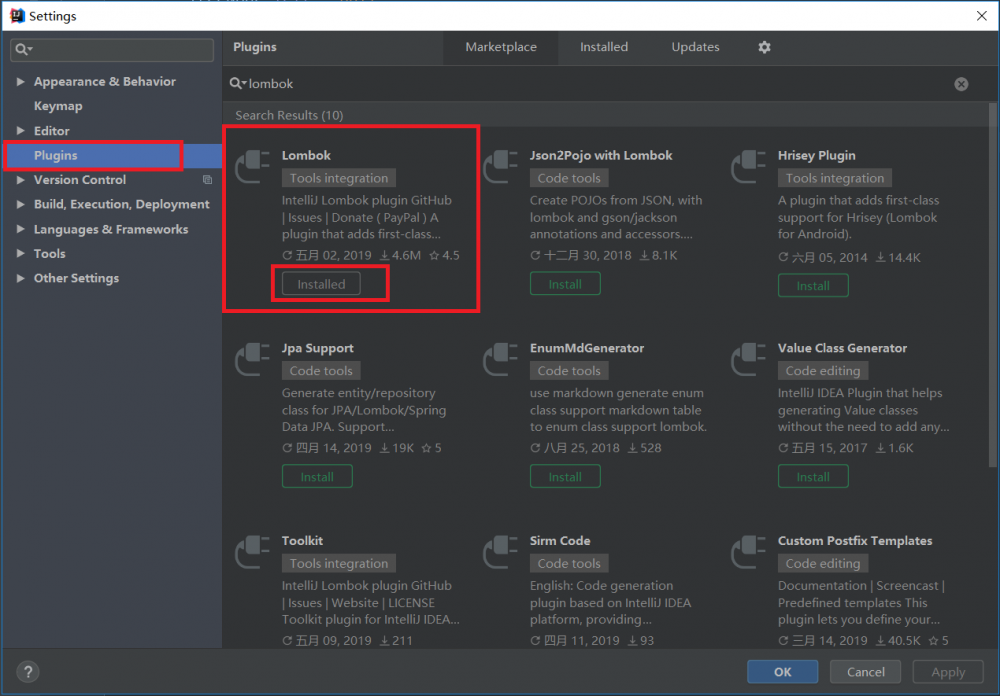This screenshot has width=1000, height=696.
Task: Select Plugins in the settings tree
Action: [55, 156]
